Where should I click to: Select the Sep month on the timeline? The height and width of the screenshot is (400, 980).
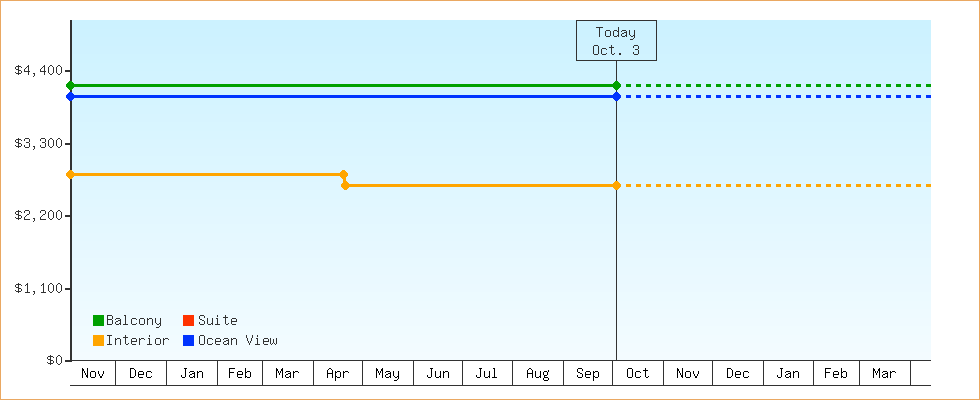tap(588, 374)
